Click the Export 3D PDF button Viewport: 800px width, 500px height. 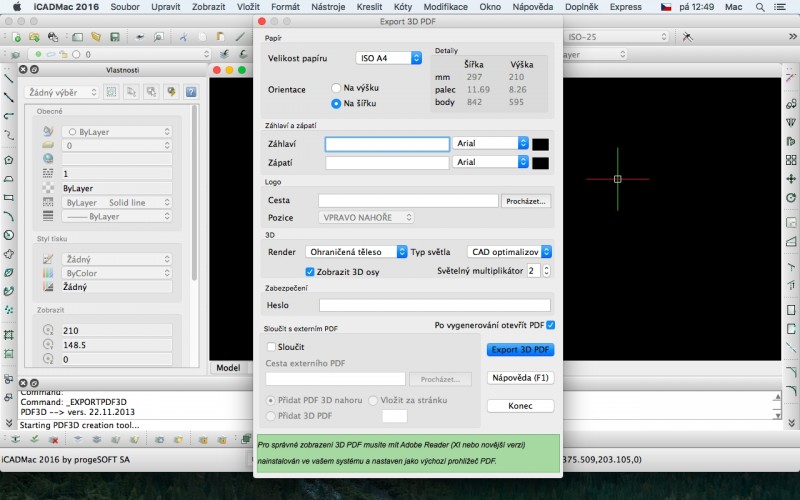point(520,349)
